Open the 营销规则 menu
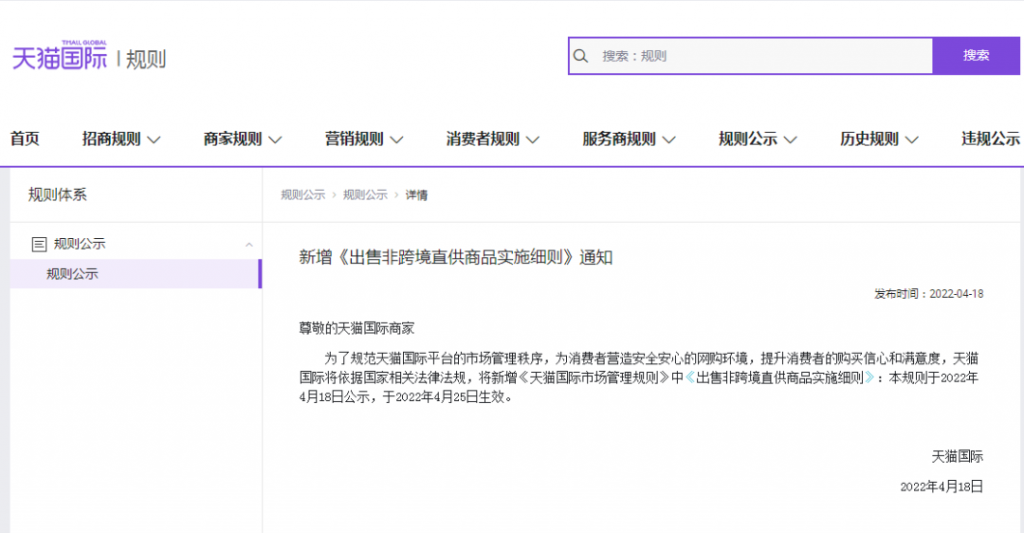The height and width of the screenshot is (533, 1024). (354, 139)
